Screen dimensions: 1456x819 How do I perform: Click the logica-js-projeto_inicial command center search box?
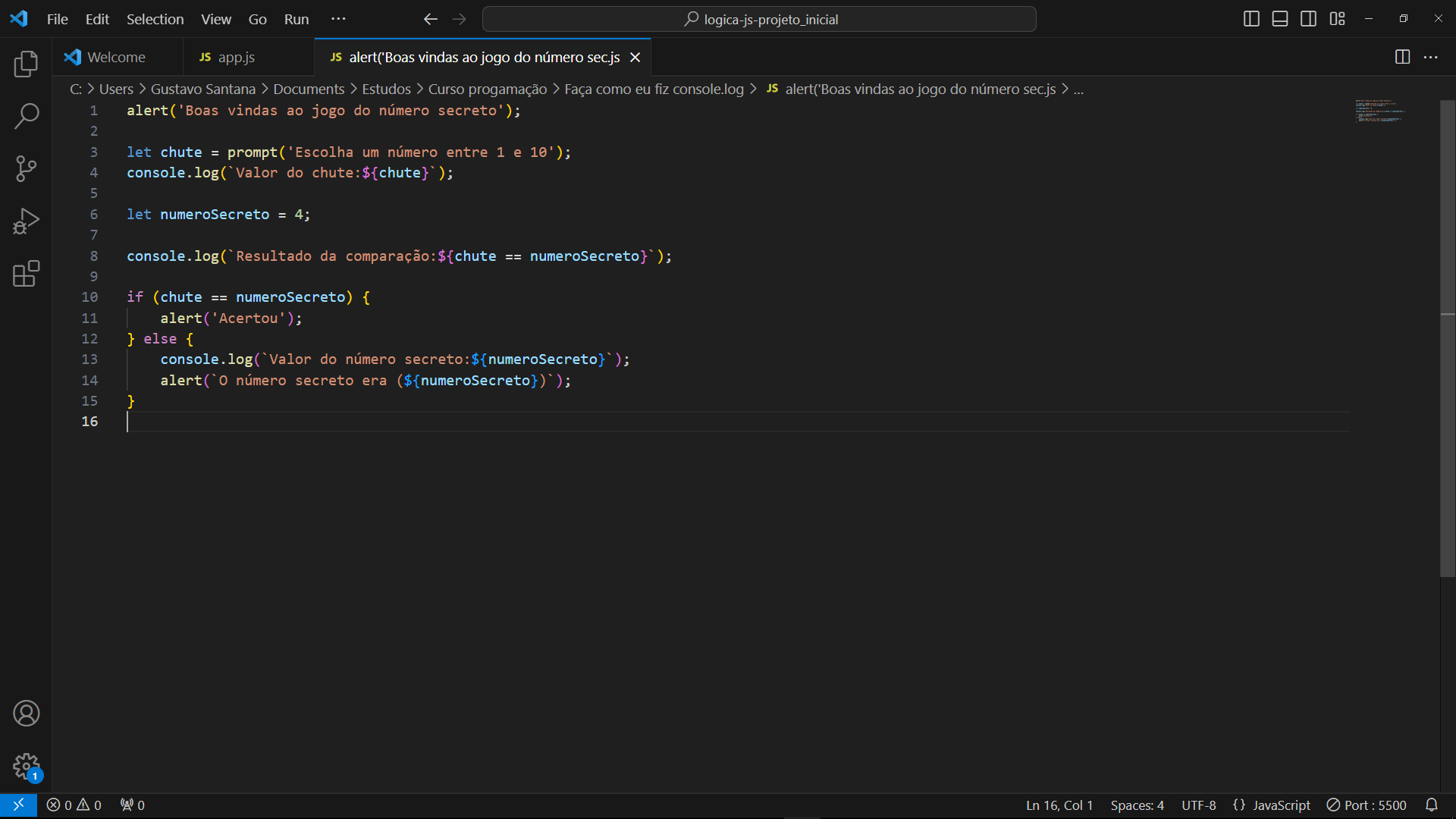pos(759,19)
